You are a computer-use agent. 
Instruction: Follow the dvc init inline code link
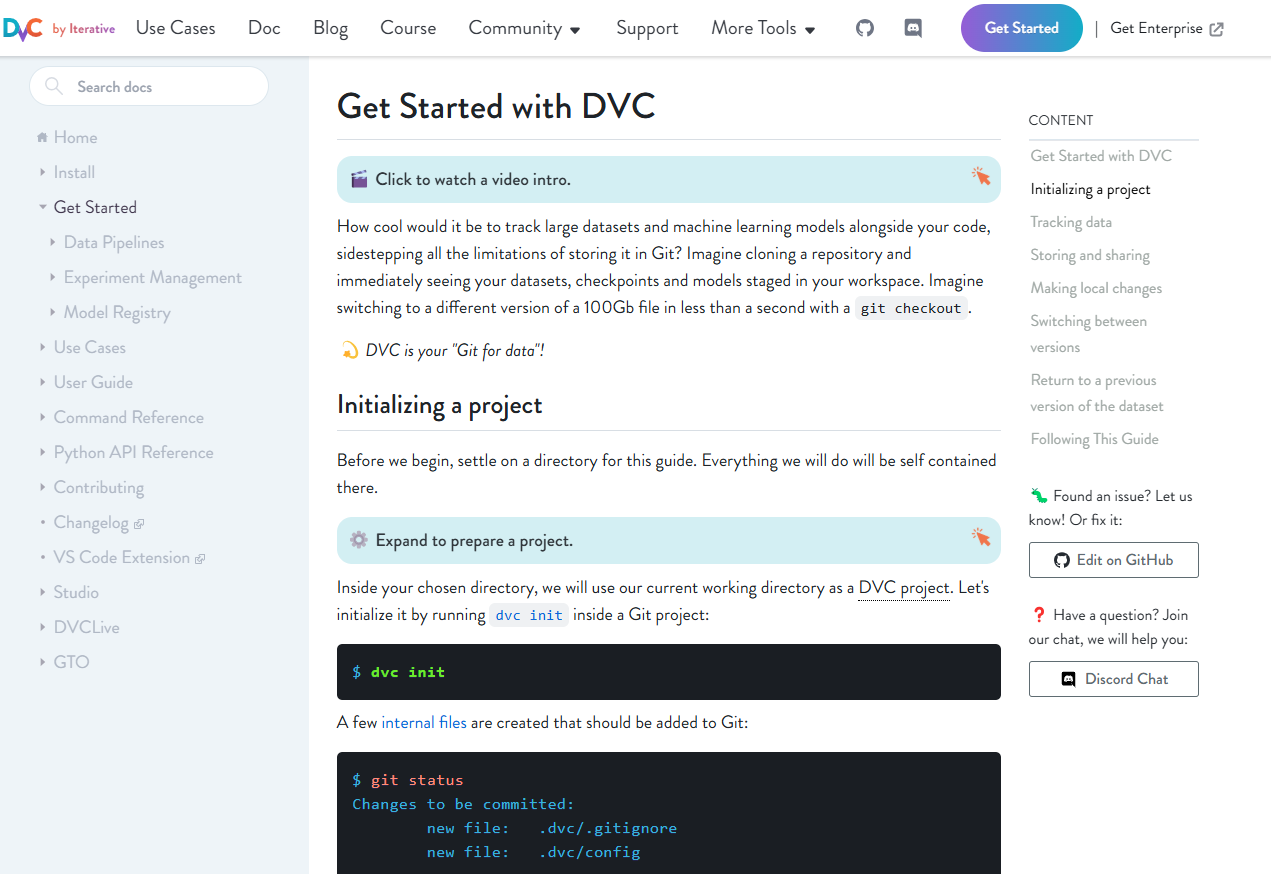[529, 615]
